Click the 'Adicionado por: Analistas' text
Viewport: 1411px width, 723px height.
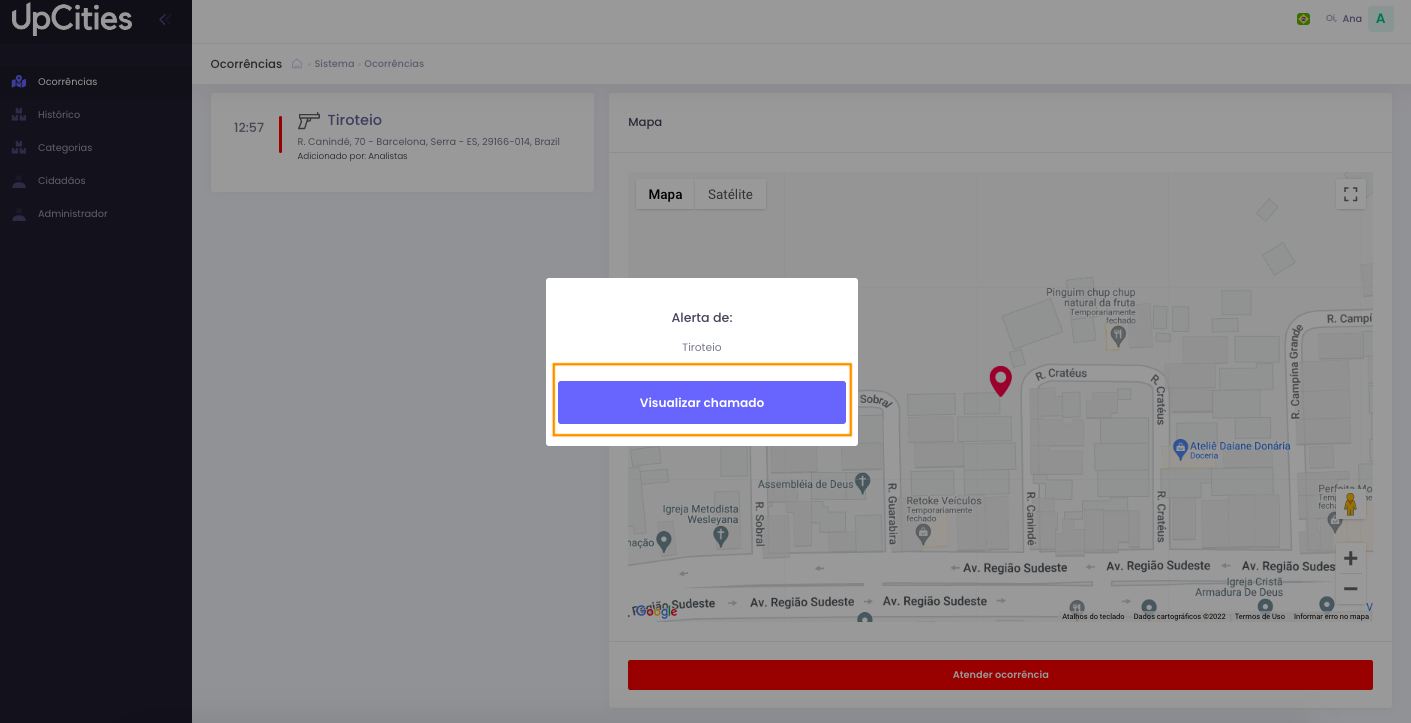click(352, 156)
